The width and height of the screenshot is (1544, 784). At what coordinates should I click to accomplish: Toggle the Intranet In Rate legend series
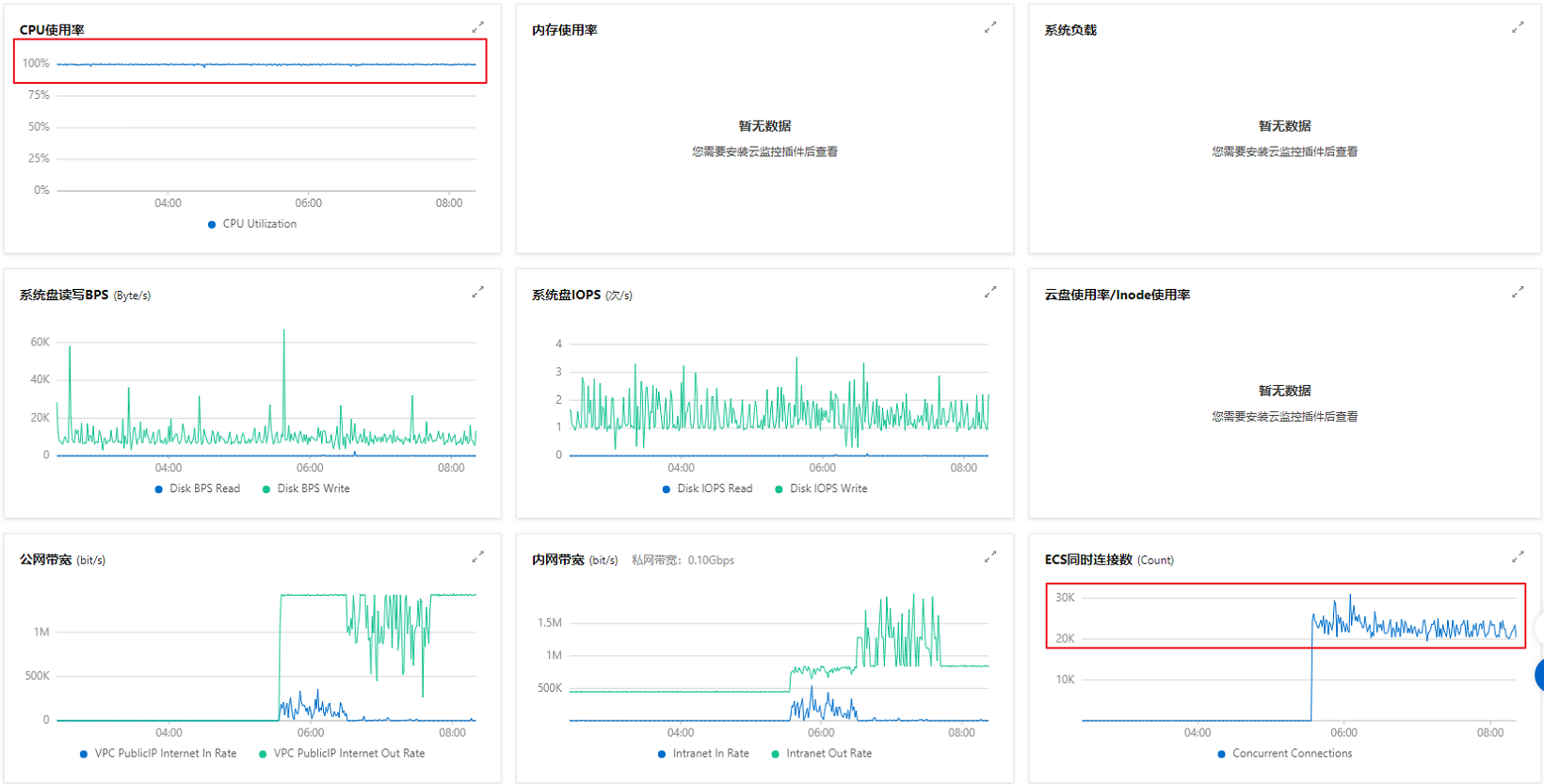coord(704,753)
